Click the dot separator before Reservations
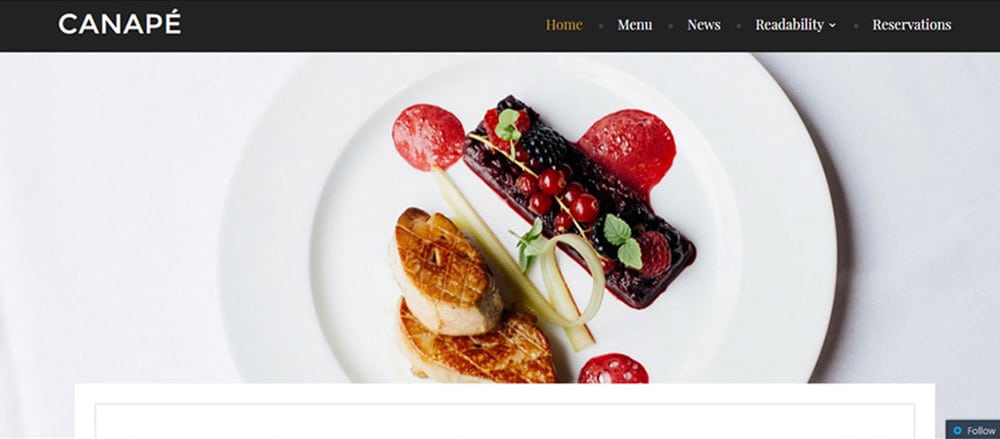 [856, 26]
